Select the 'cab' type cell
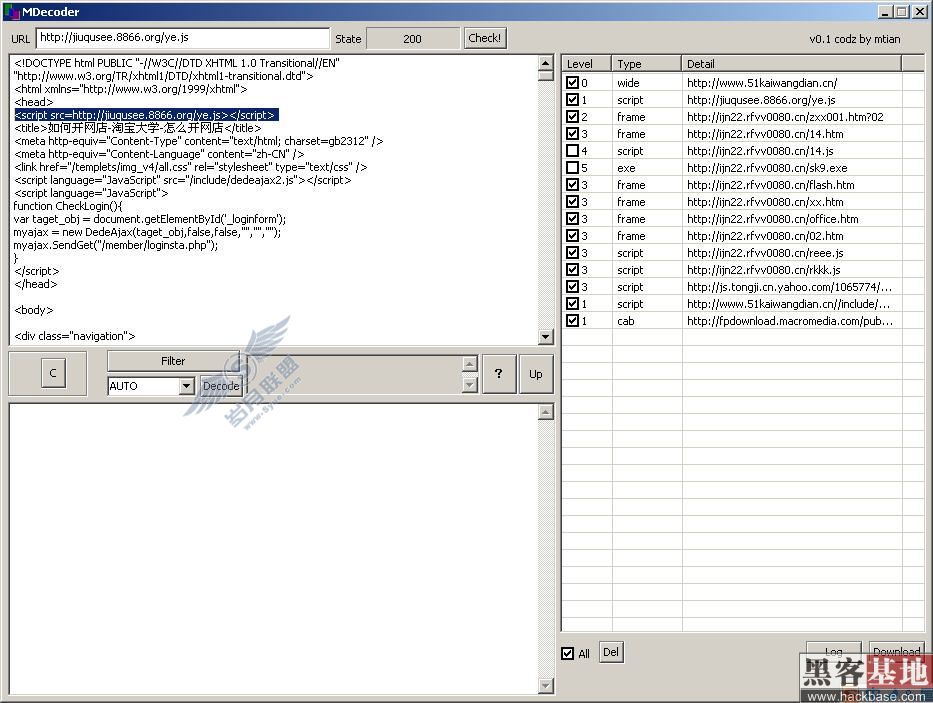This screenshot has width=933, height=703. coord(625,321)
